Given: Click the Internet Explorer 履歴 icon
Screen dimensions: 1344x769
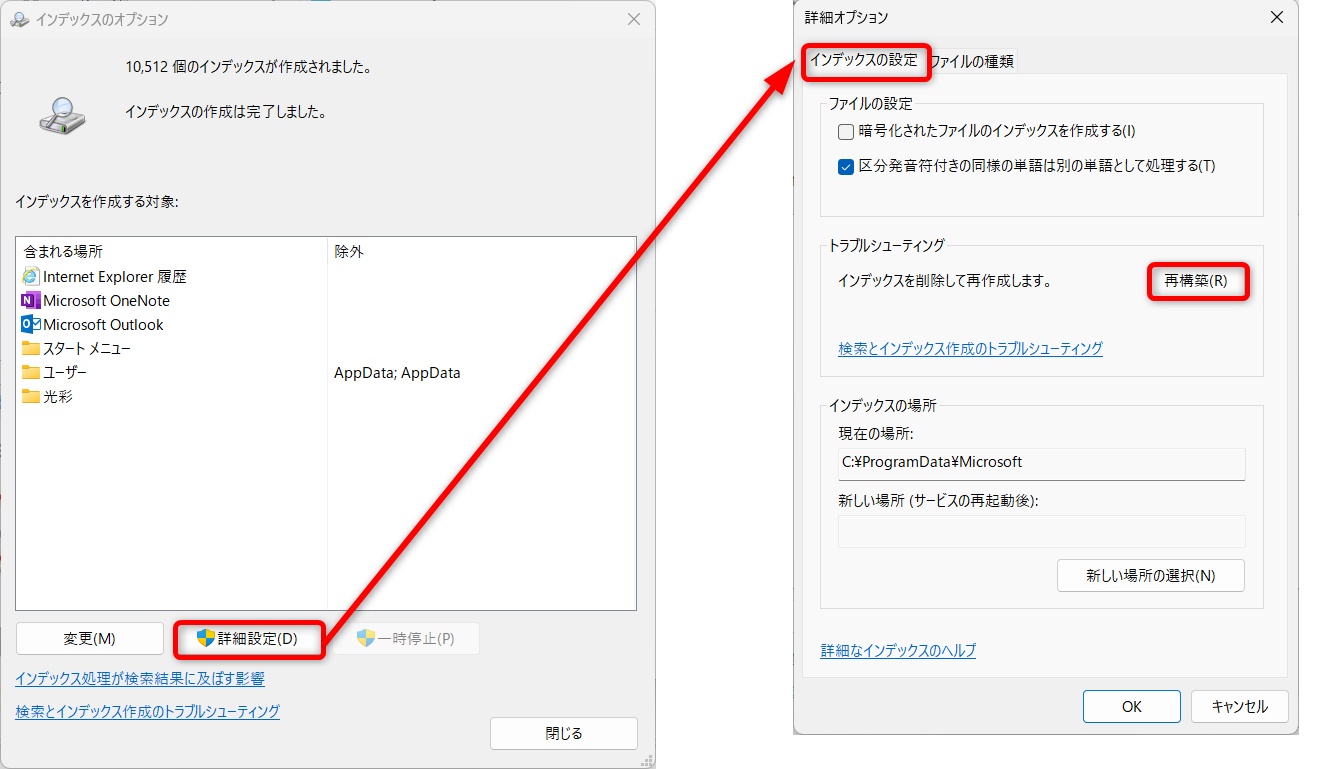Looking at the screenshot, I should 30,277.
